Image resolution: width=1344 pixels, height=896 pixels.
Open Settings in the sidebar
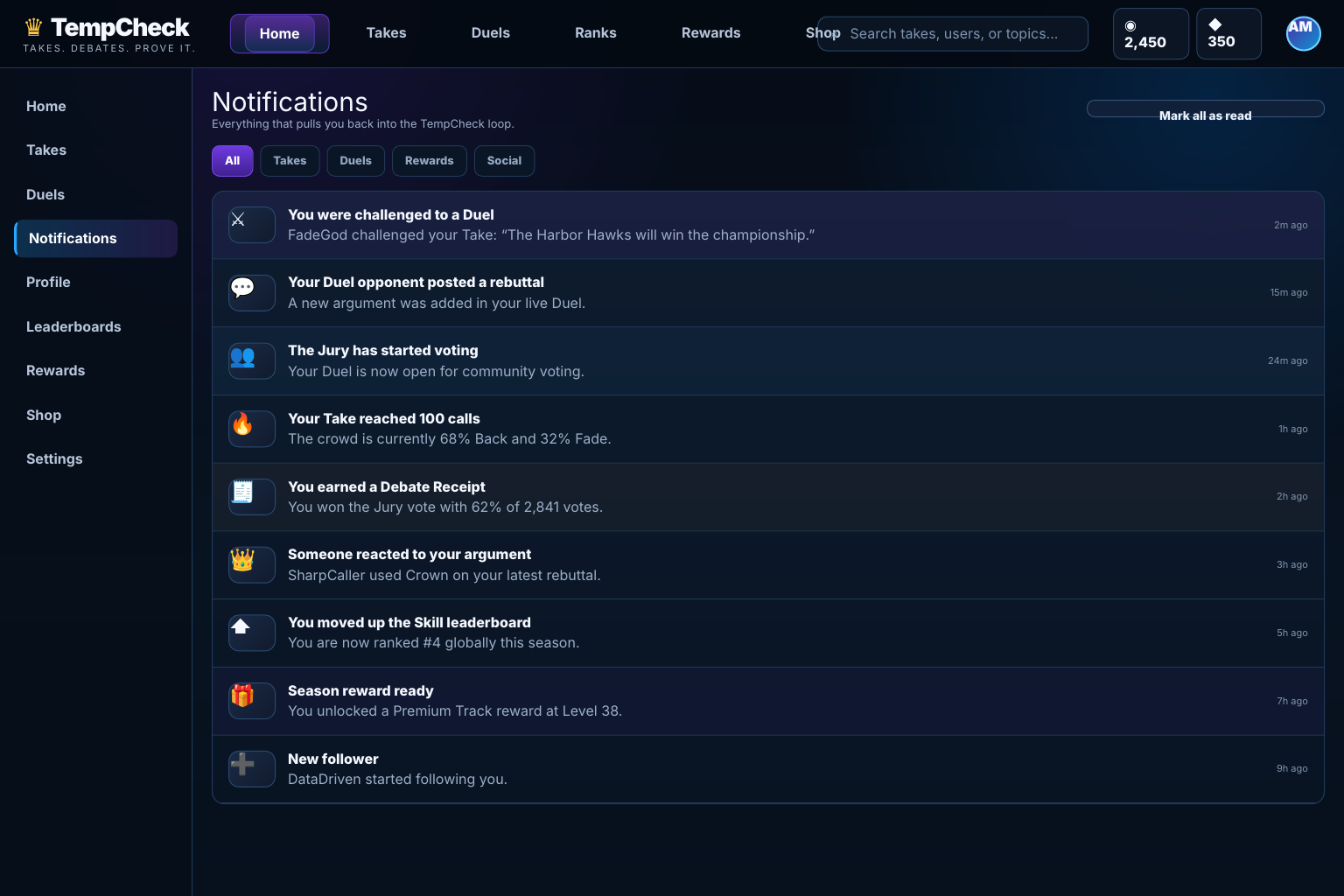95,459
